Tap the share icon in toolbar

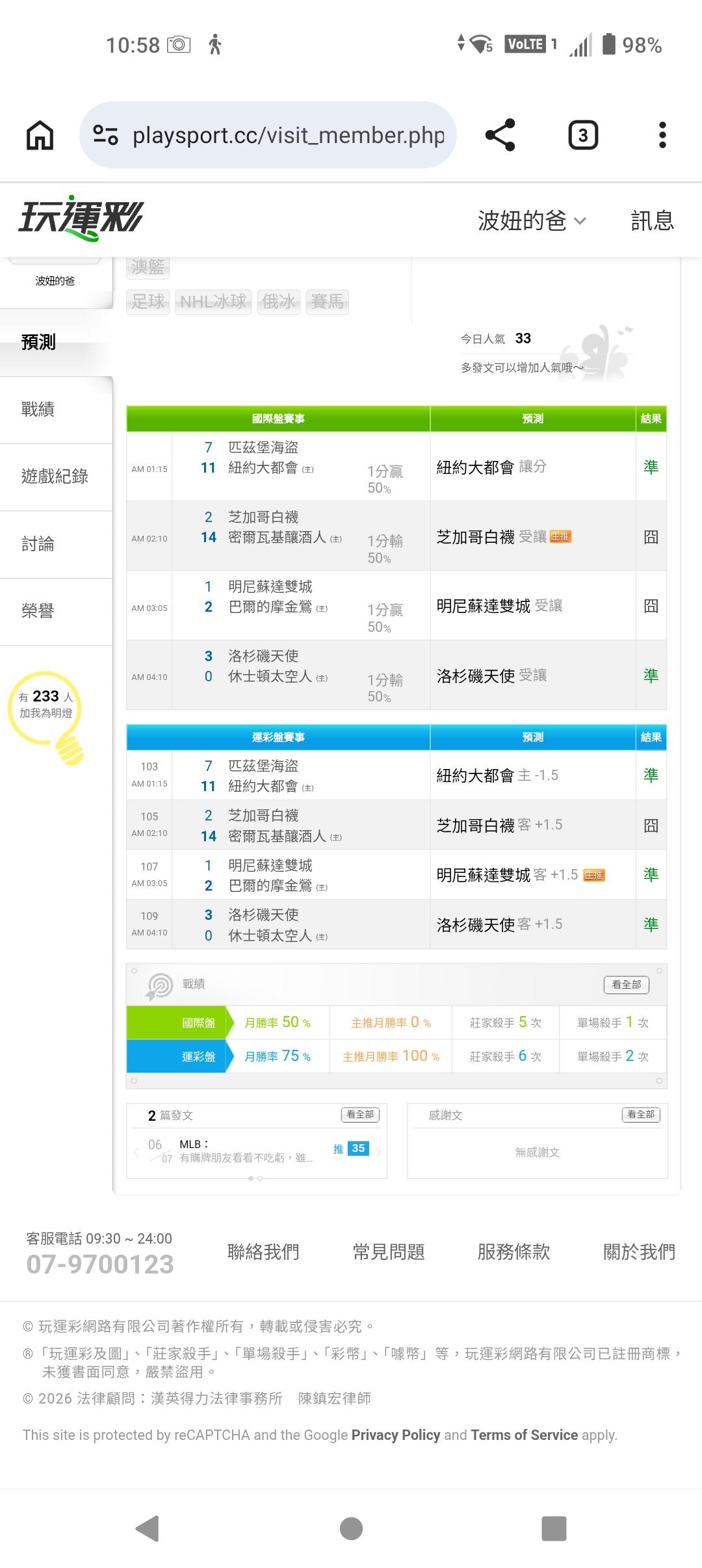coord(500,135)
